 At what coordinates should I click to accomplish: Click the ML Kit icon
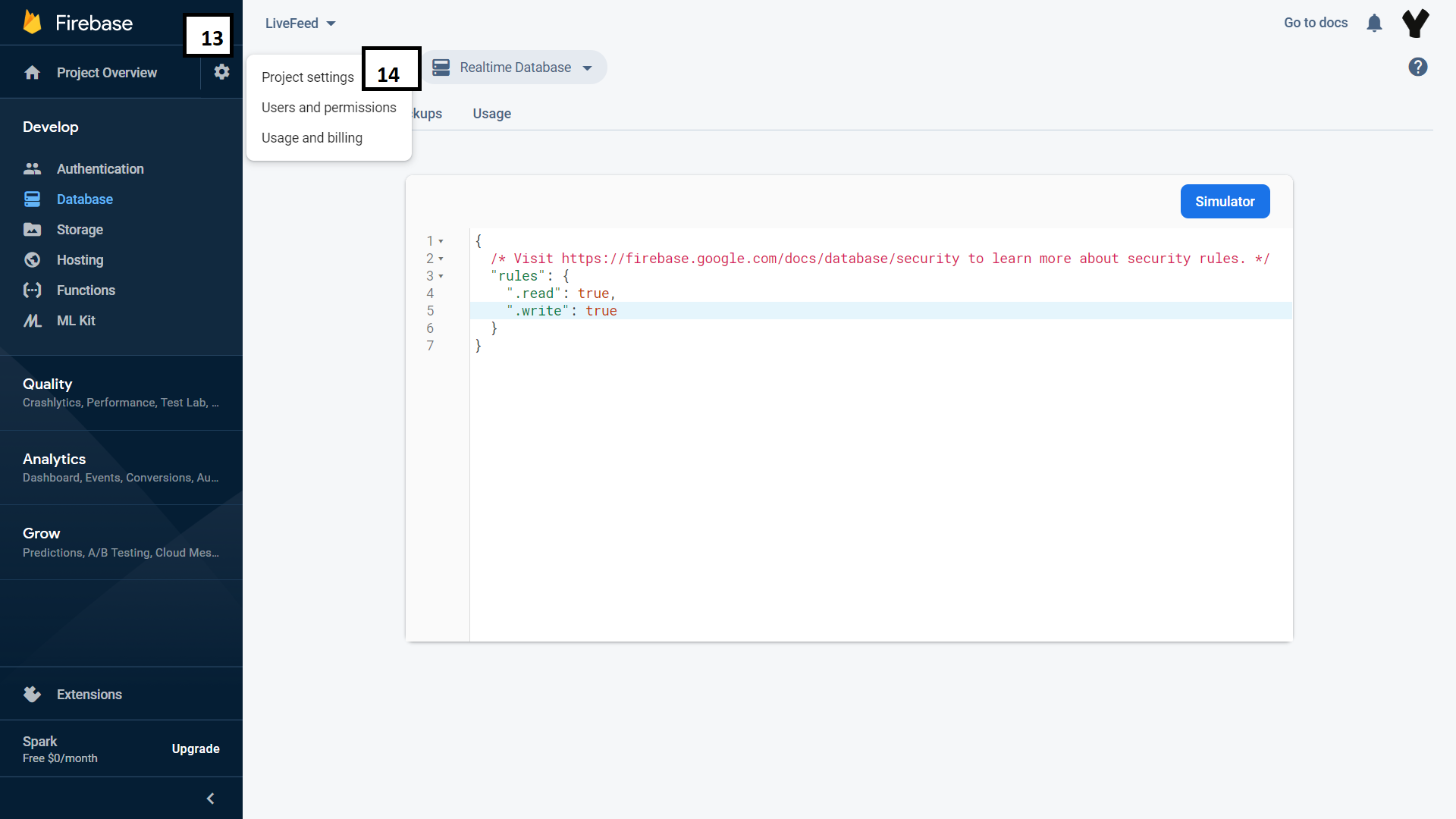32,320
